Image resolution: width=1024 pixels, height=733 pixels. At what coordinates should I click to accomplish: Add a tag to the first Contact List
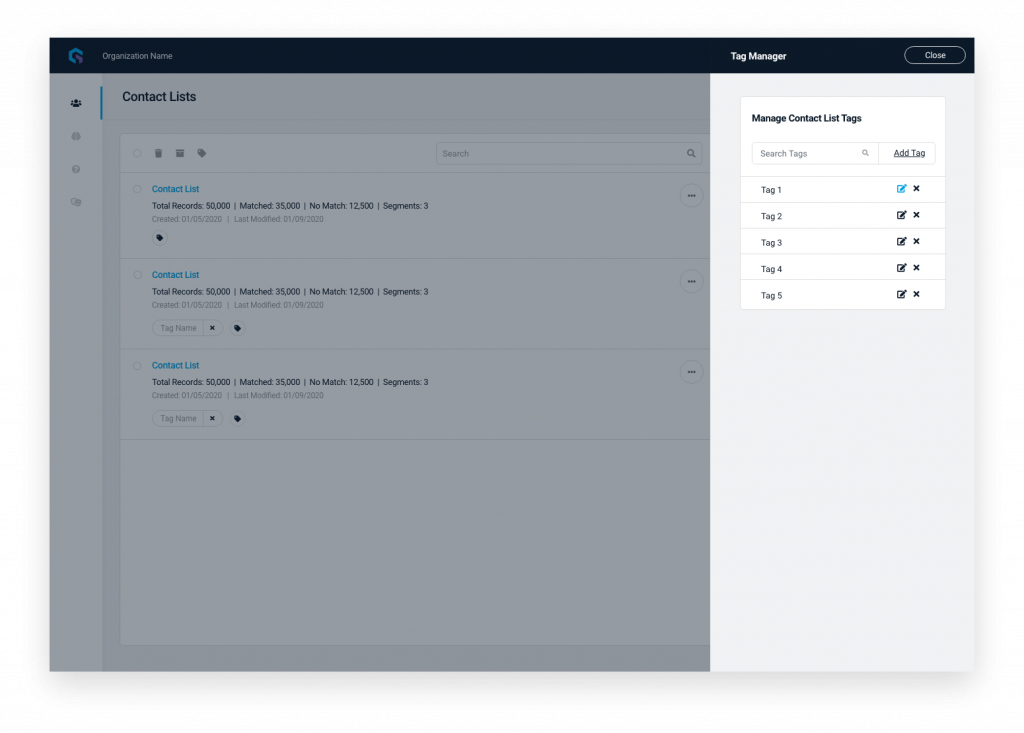[159, 238]
